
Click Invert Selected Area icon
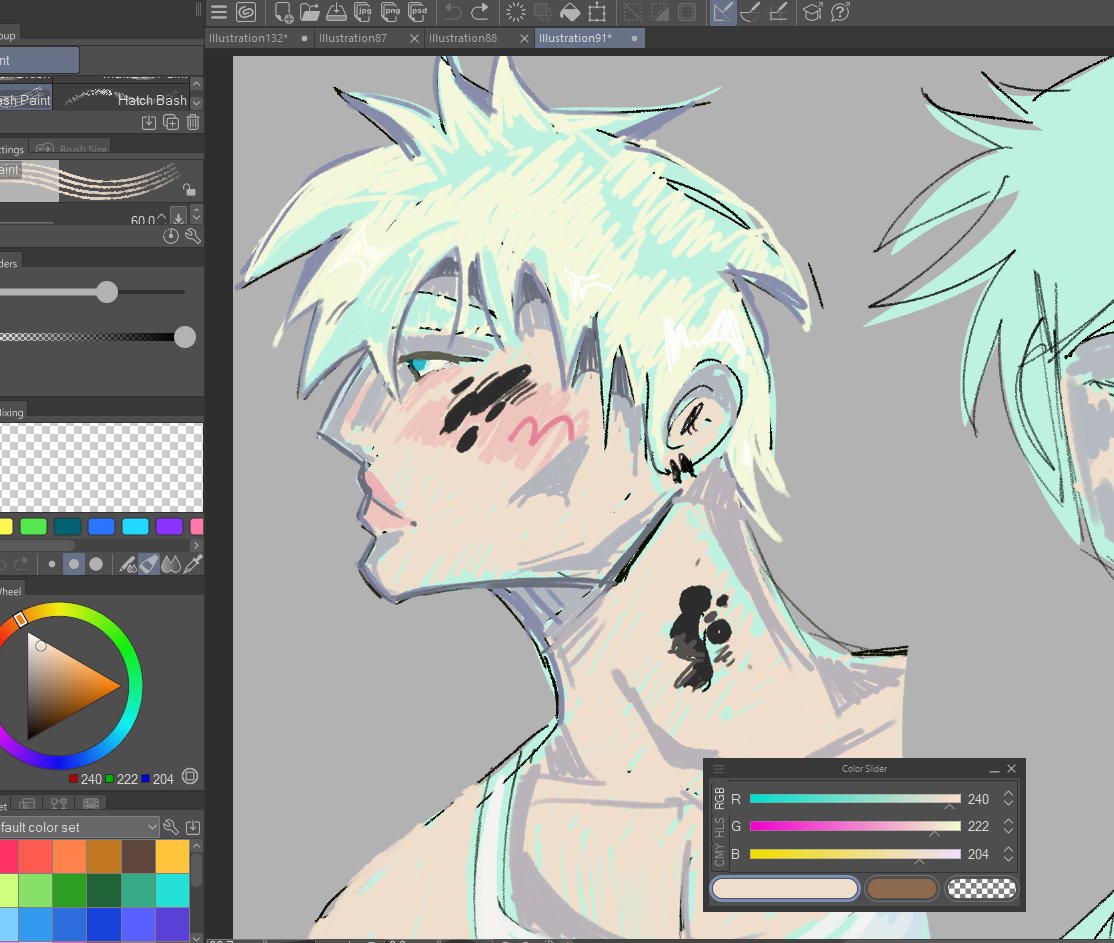tap(659, 12)
